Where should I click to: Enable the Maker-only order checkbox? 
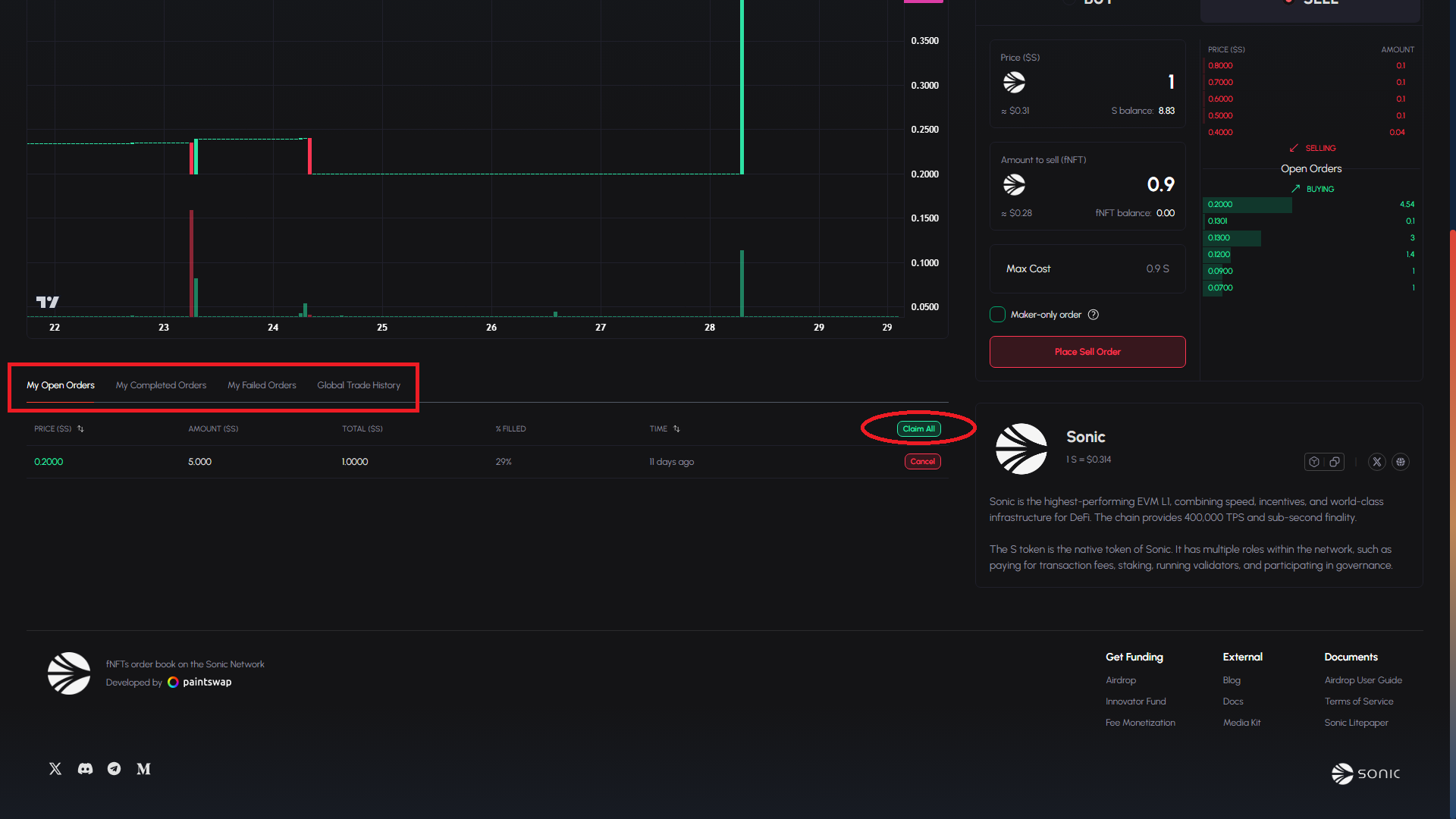997,315
